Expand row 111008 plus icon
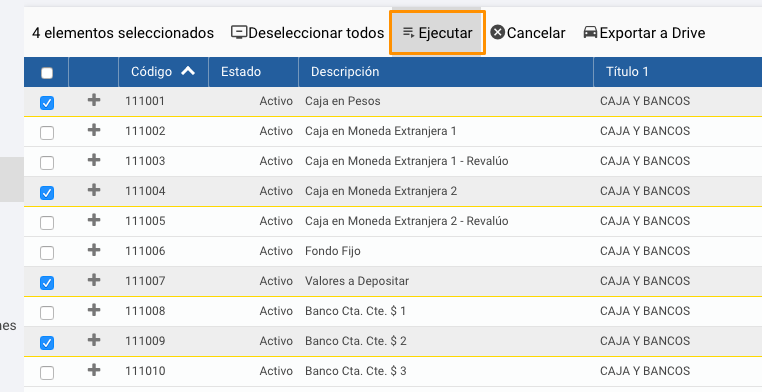The width and height of the screenshot is (762, 392). pos(94,310)
